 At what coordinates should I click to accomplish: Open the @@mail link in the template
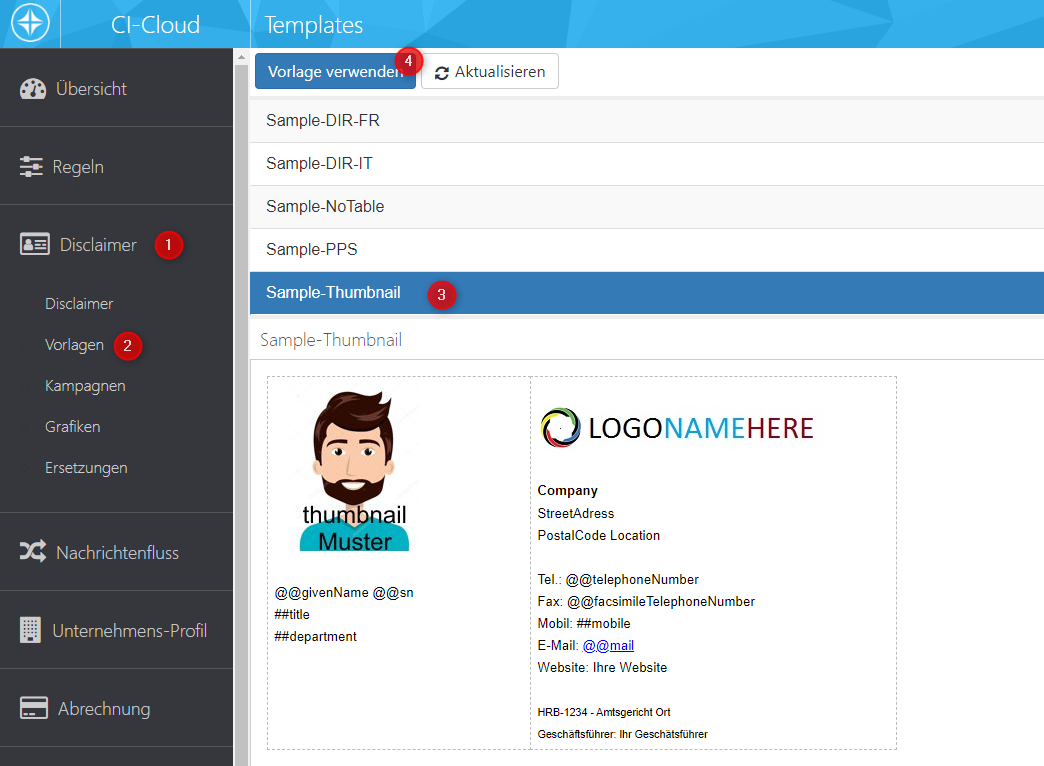pyautogui.click(x=608, y=645)
